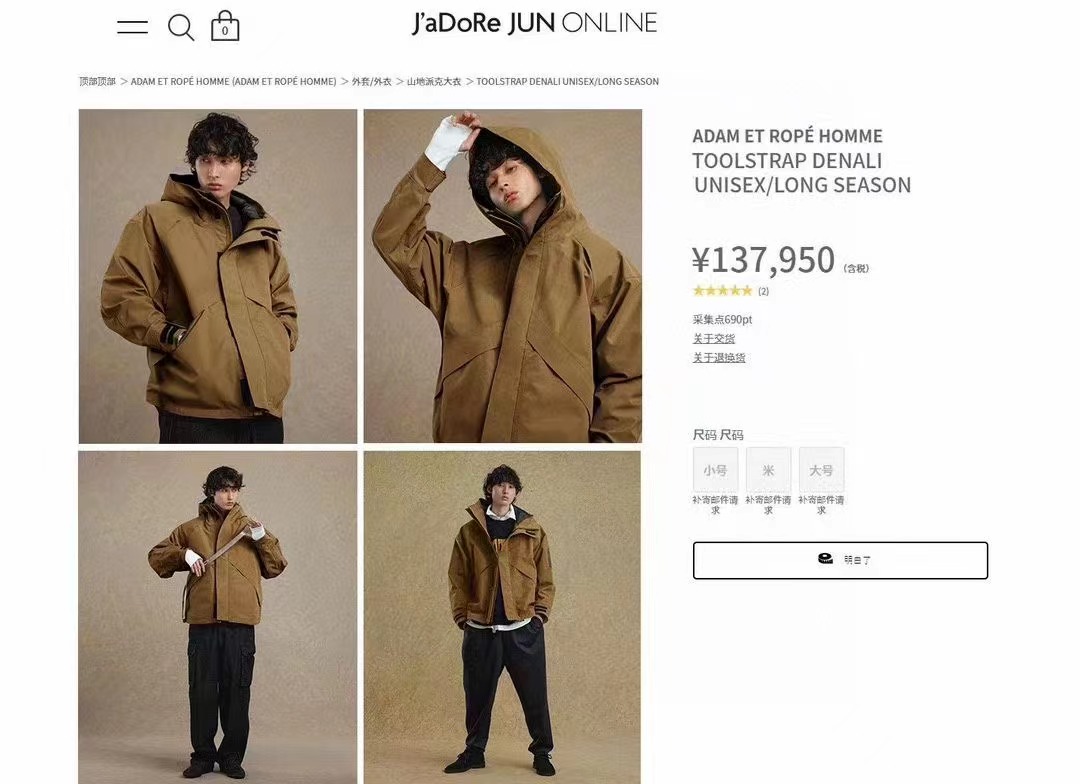Click the measuring tape icon in button

[x=825, y=559]
